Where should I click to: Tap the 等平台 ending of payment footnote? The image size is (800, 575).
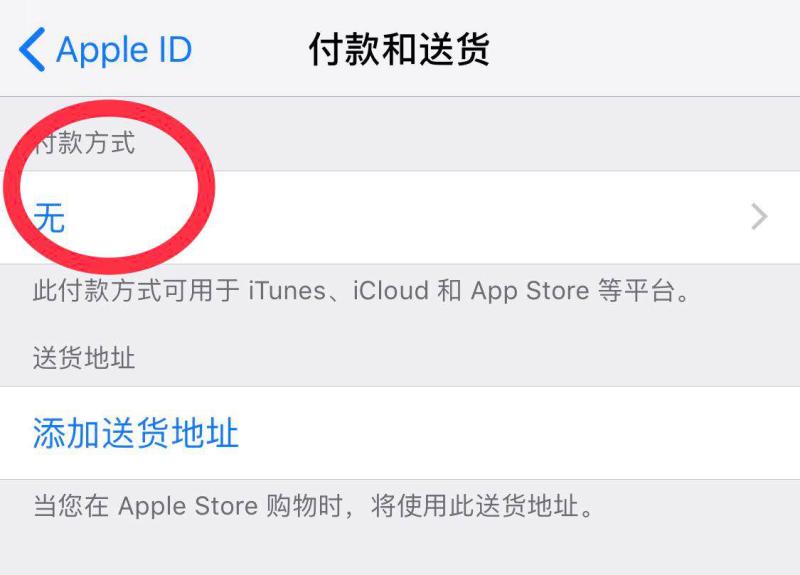click(x=644, y=291)
